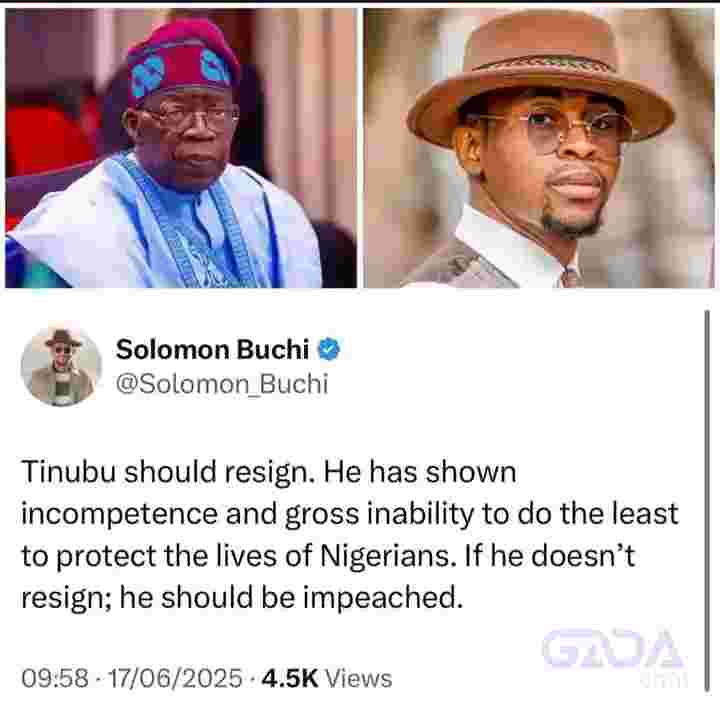The height and width of the screenshot is (719, 720).
Task: Open Solomon Buchi's round profile avatar
Action: [61, 366]
